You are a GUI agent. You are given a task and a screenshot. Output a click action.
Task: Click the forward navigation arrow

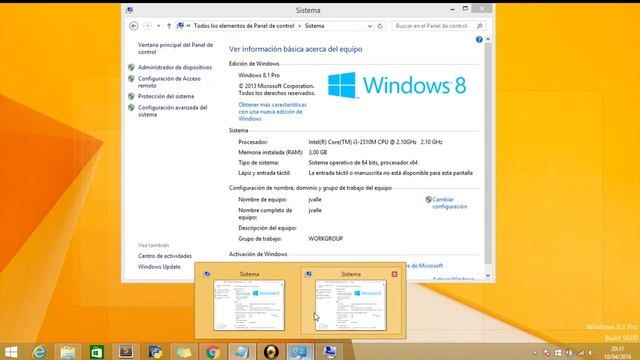pos(147,26)
